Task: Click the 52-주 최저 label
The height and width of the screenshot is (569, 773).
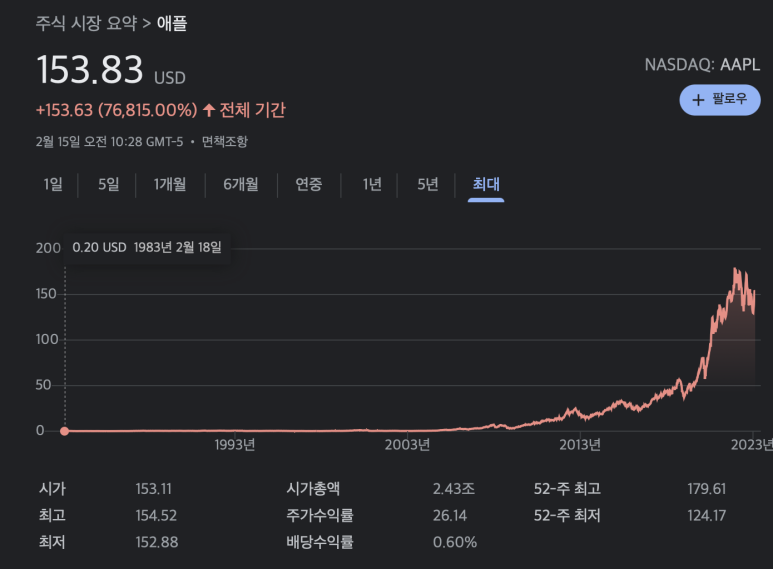Action: 567,516
